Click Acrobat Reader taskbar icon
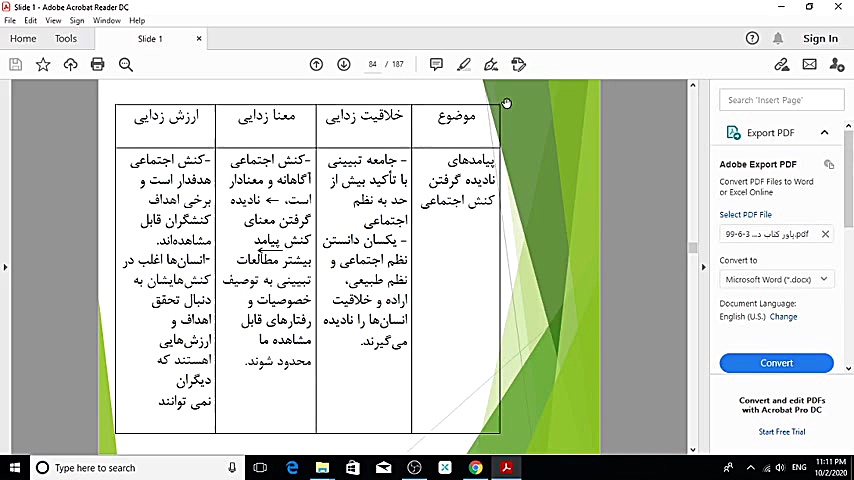Image resolution: width=854 pixels, height=480 pixels. click(x=507, y=467)
